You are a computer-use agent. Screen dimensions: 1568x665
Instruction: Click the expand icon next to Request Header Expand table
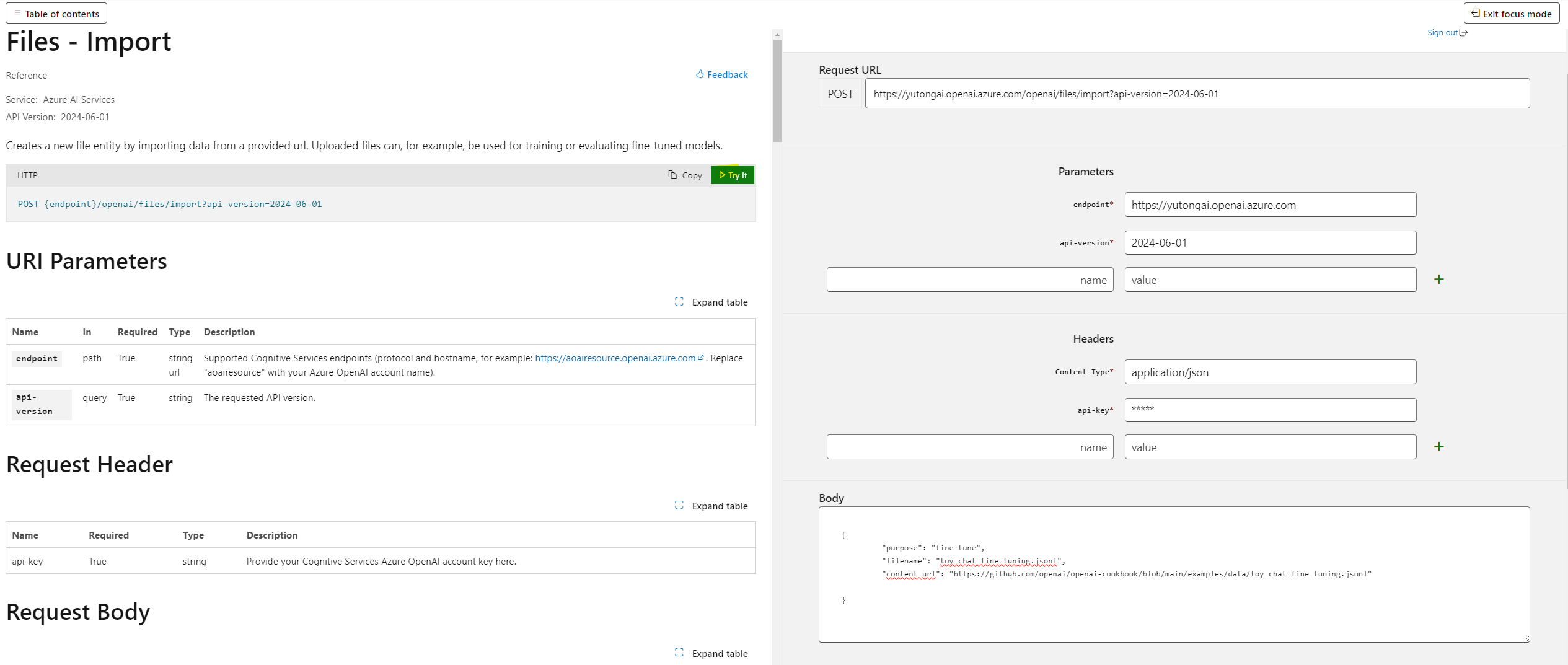(679, 506)
